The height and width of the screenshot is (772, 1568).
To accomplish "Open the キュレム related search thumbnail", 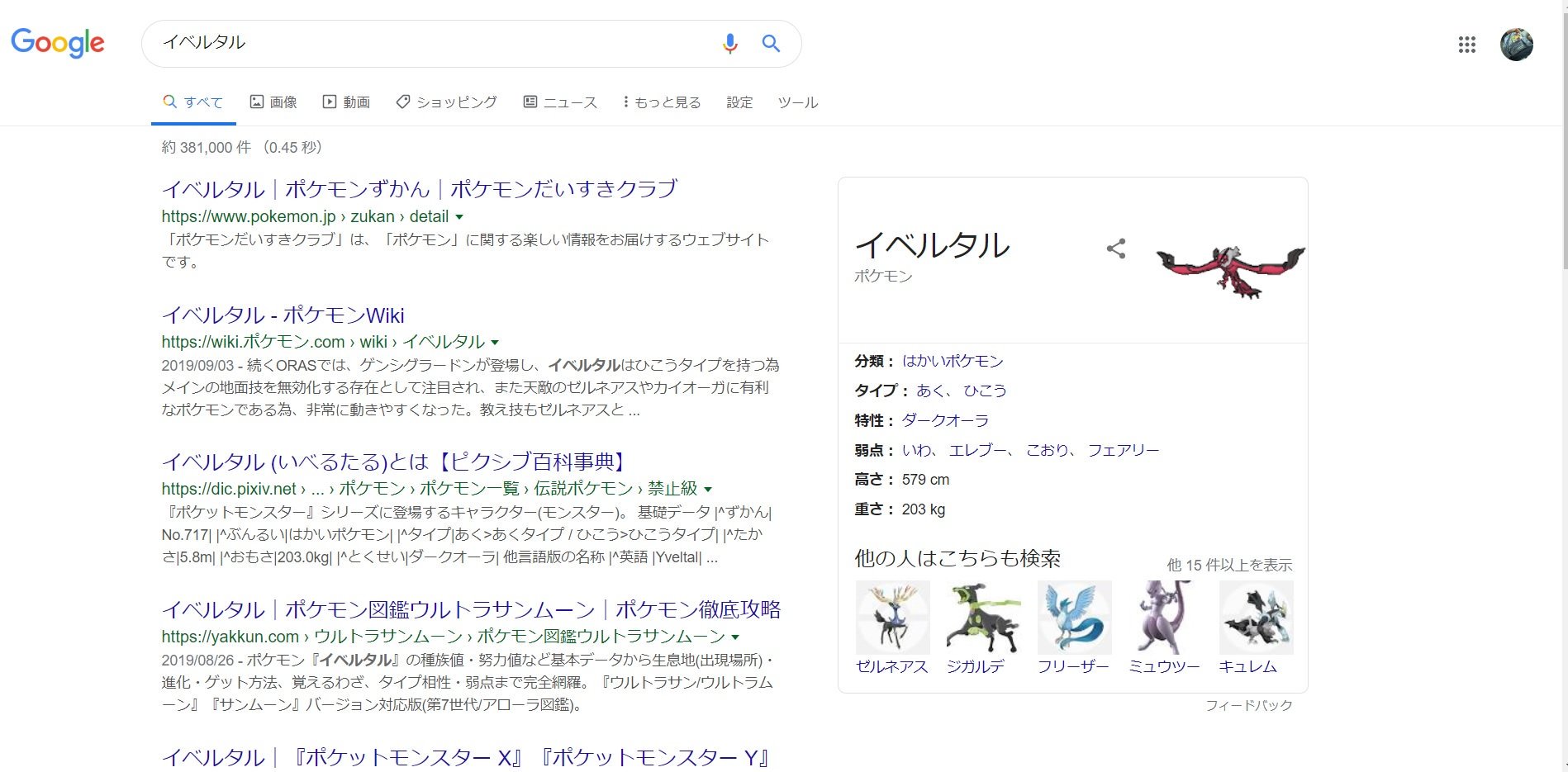I will [1257, 618].
